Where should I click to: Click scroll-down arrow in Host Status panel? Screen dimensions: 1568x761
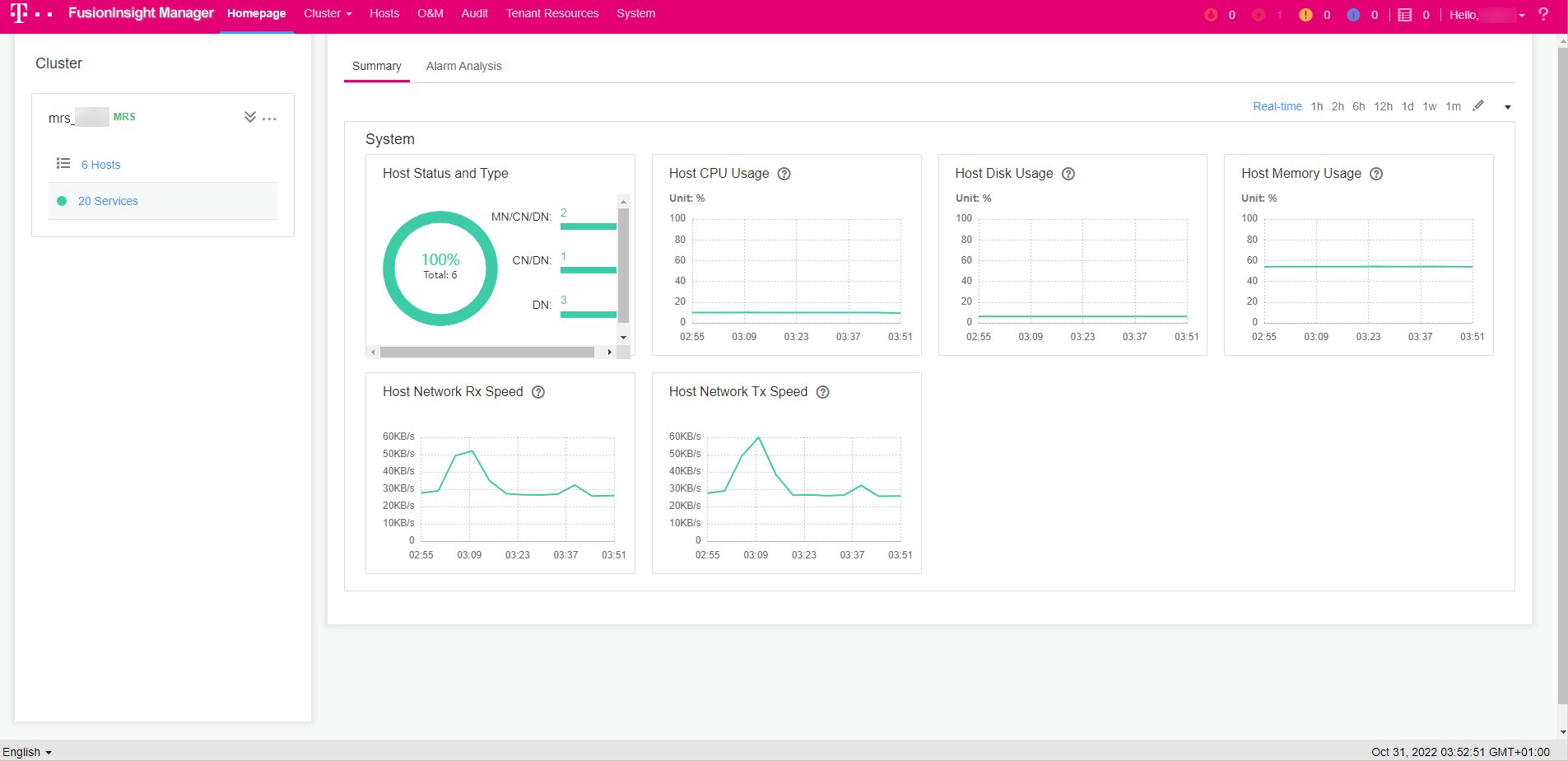tap(623, 338)
